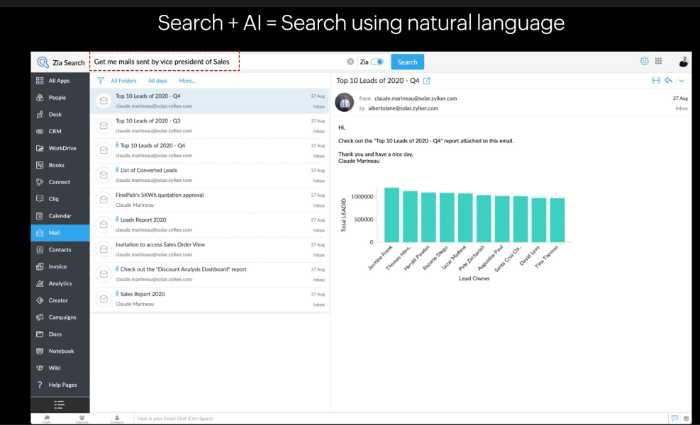This screenshot has height=425, width=700.
Task: Click the Docs sidebar icon
Action: (x=40, y=334)
